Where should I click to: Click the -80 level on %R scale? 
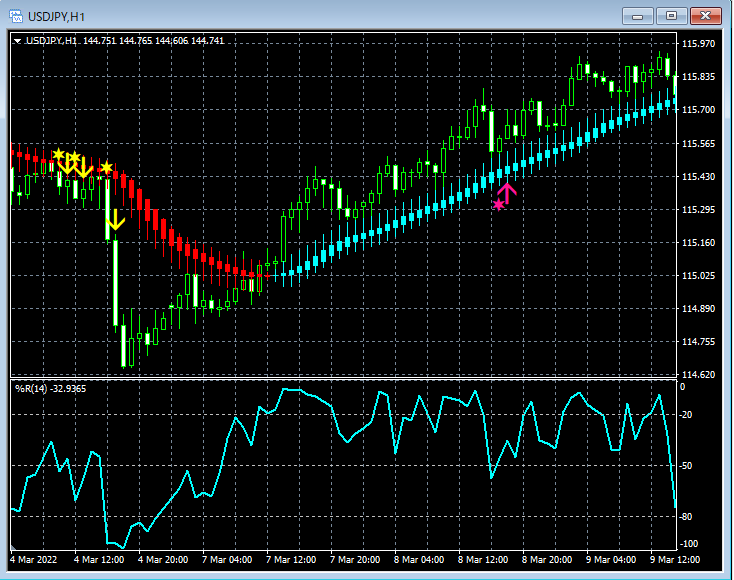(x=686, y=517)
